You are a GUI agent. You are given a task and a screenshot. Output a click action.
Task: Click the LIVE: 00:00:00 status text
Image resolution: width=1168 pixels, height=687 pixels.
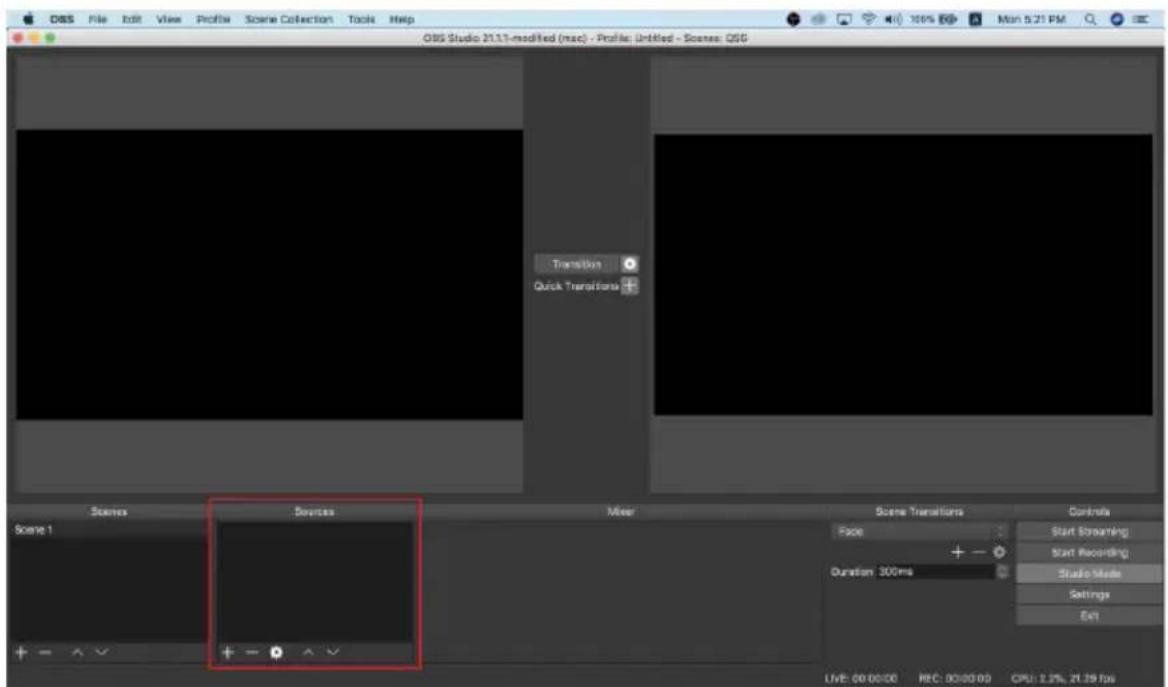pos(861,678)
